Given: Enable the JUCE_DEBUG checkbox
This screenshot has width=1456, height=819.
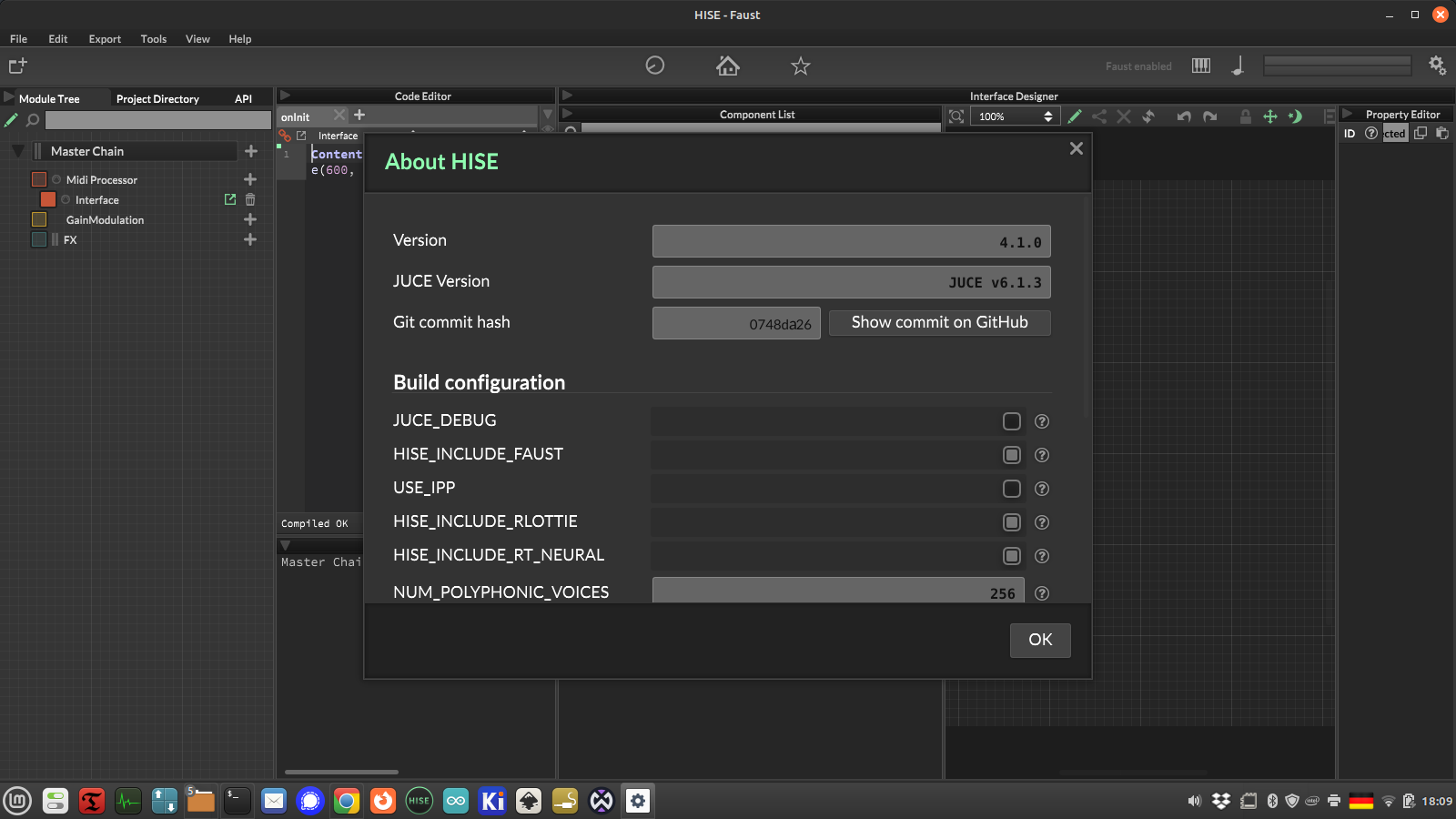Looking at the screenshot, I should point(1011,421).
